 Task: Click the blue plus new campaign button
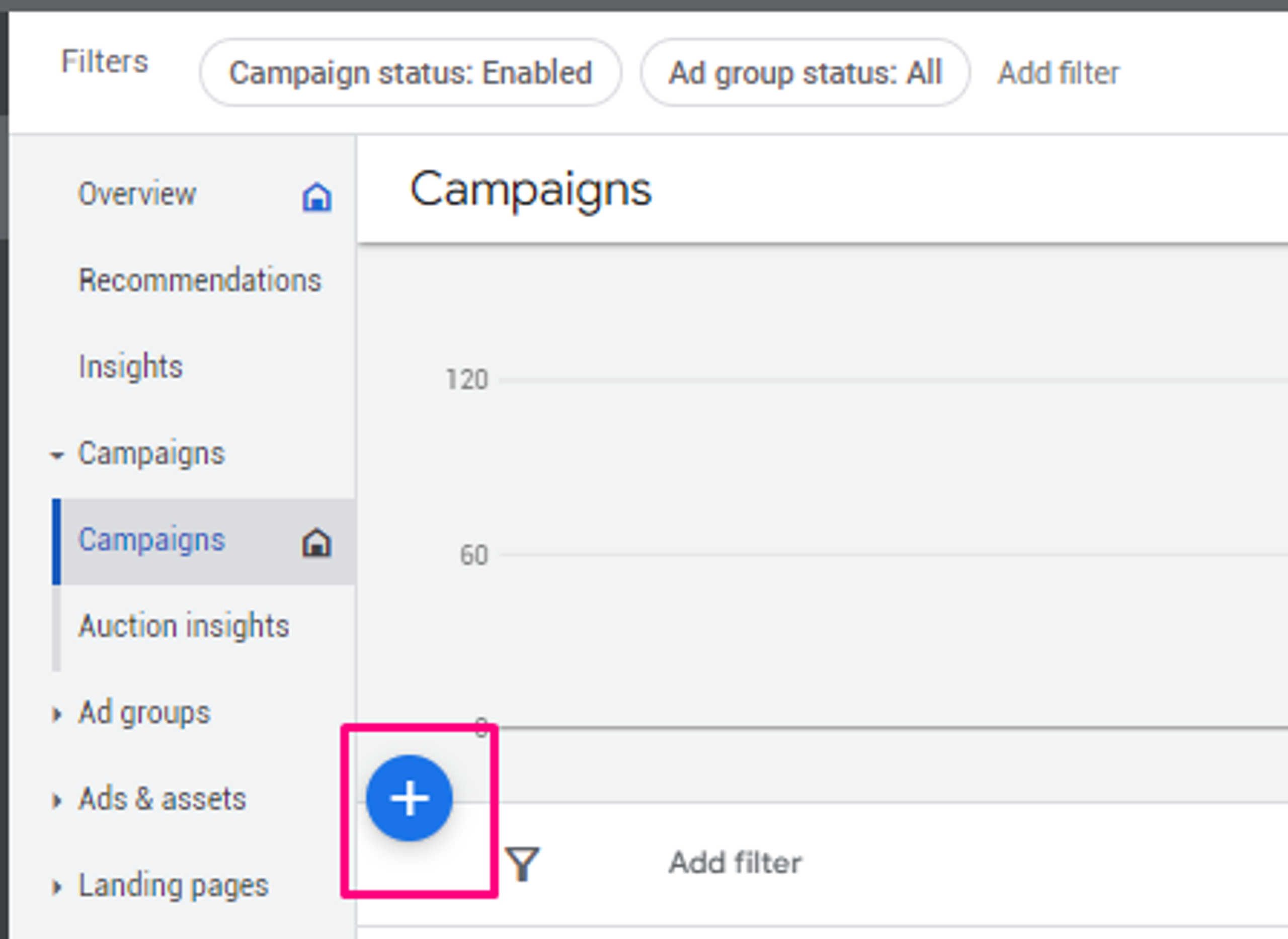click(x=409, y=798)
